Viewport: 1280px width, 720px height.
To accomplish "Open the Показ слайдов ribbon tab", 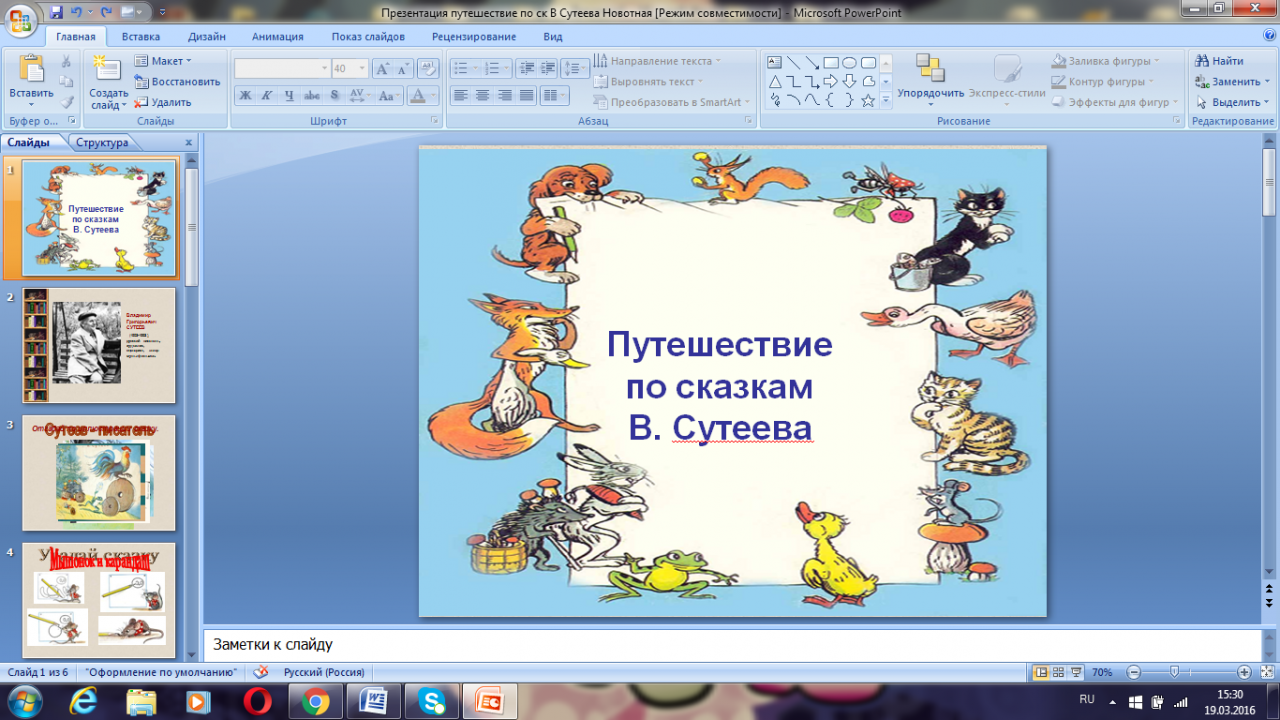I will [367, 37].
